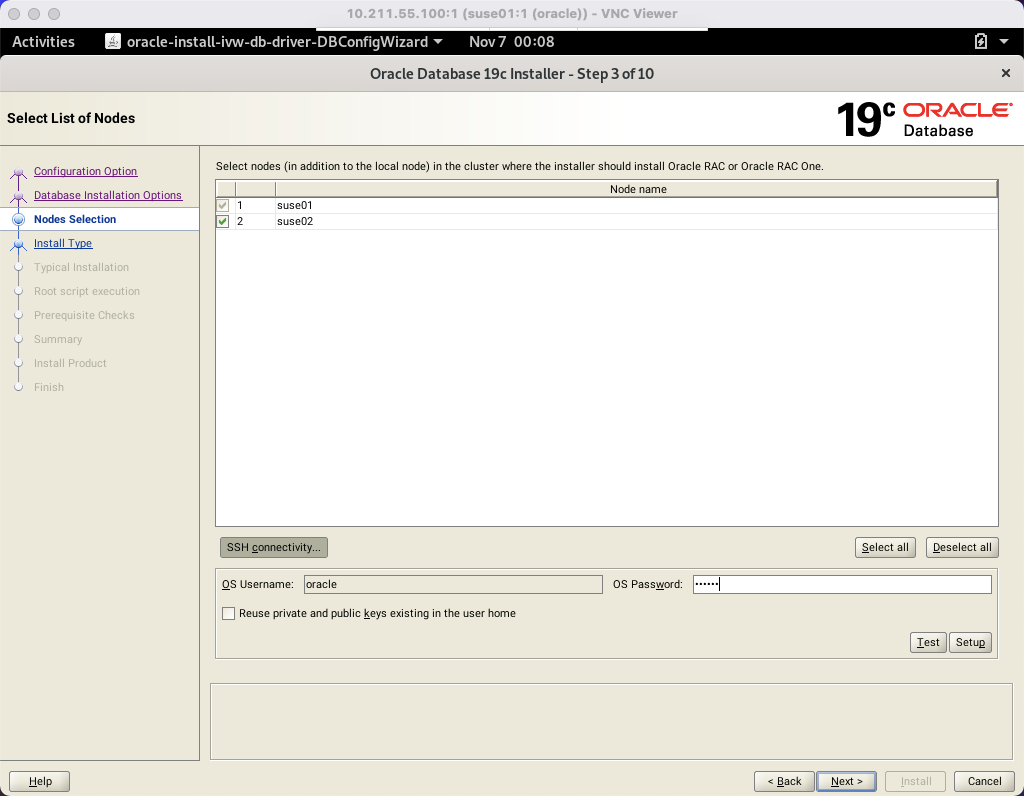
Task: Focus the OS Password field
Action: (x=842, y=584)
